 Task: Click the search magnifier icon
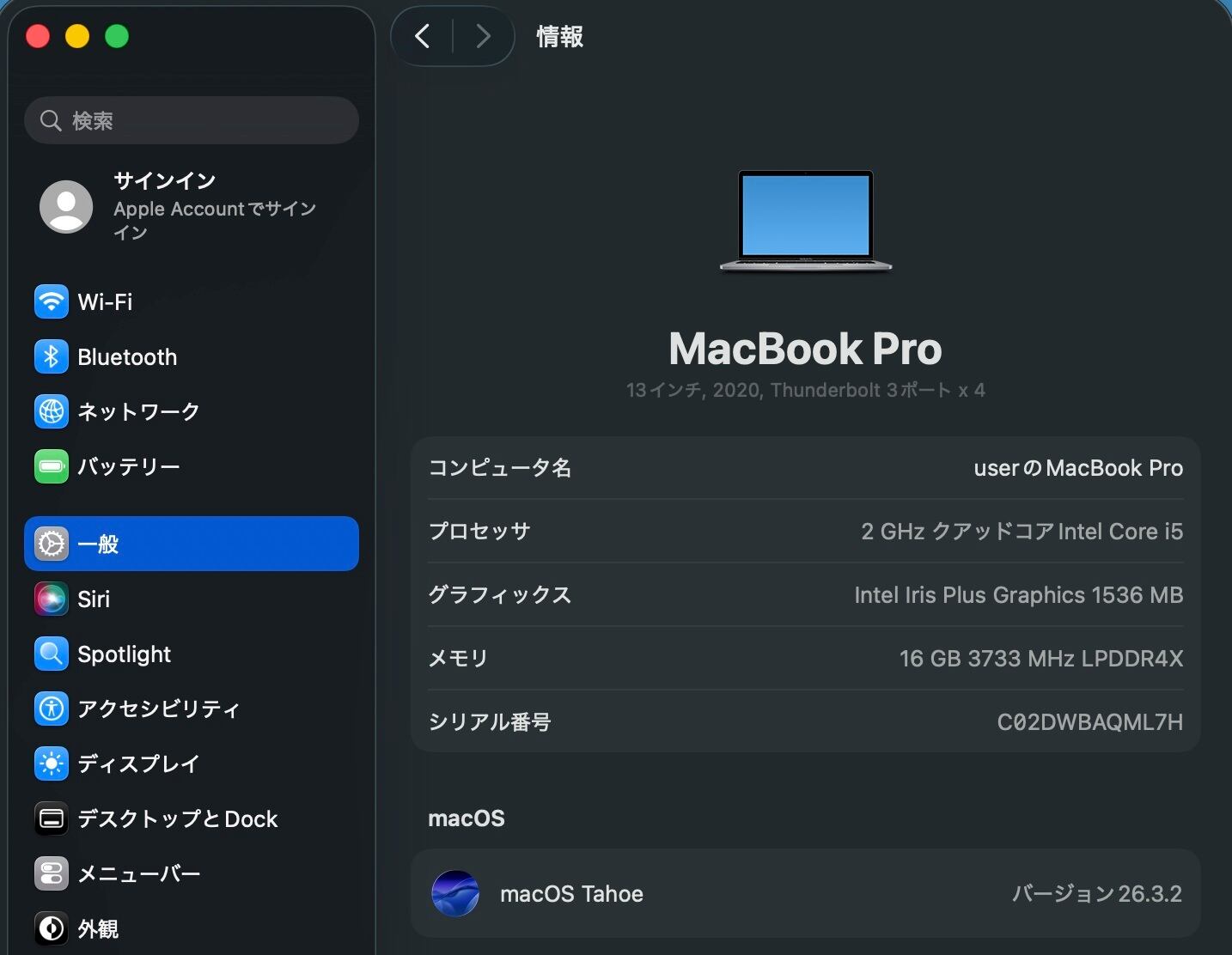pos(52,121)
